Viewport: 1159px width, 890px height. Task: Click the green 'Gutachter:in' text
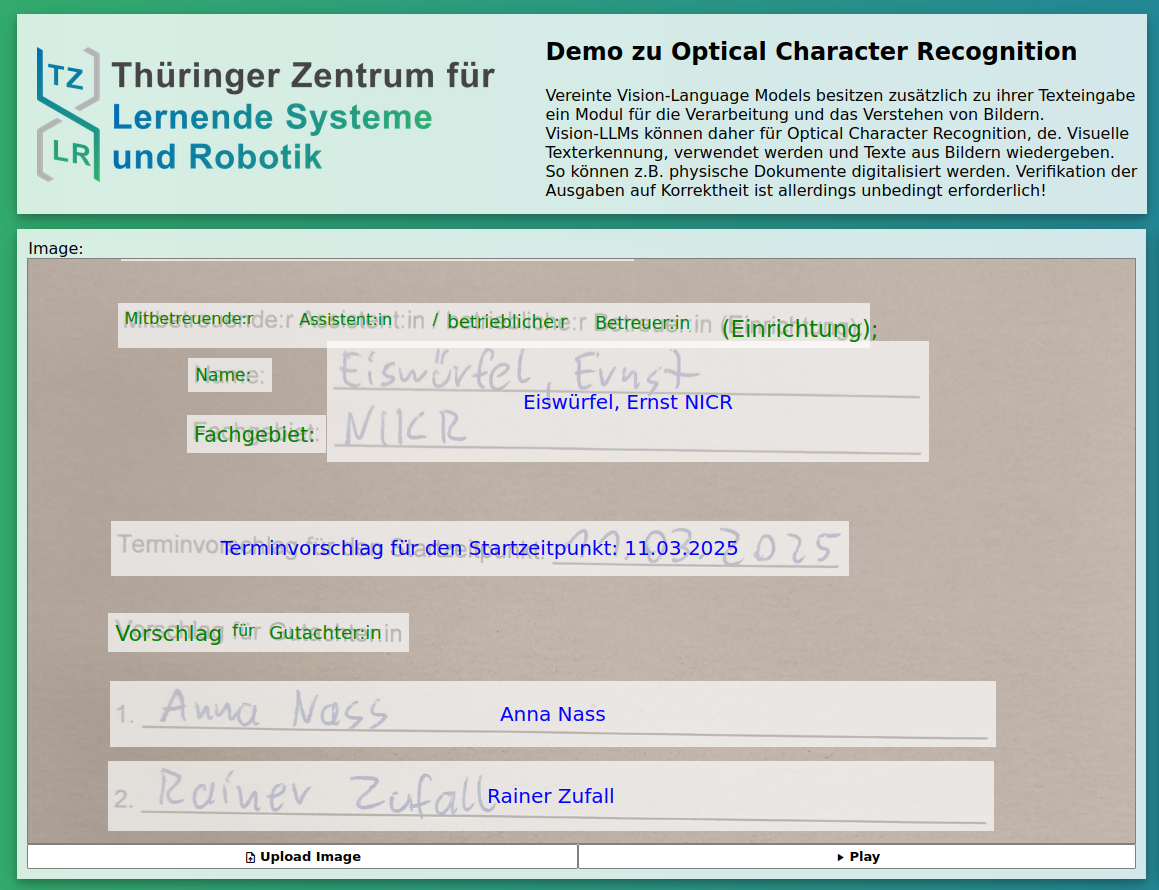325,633
